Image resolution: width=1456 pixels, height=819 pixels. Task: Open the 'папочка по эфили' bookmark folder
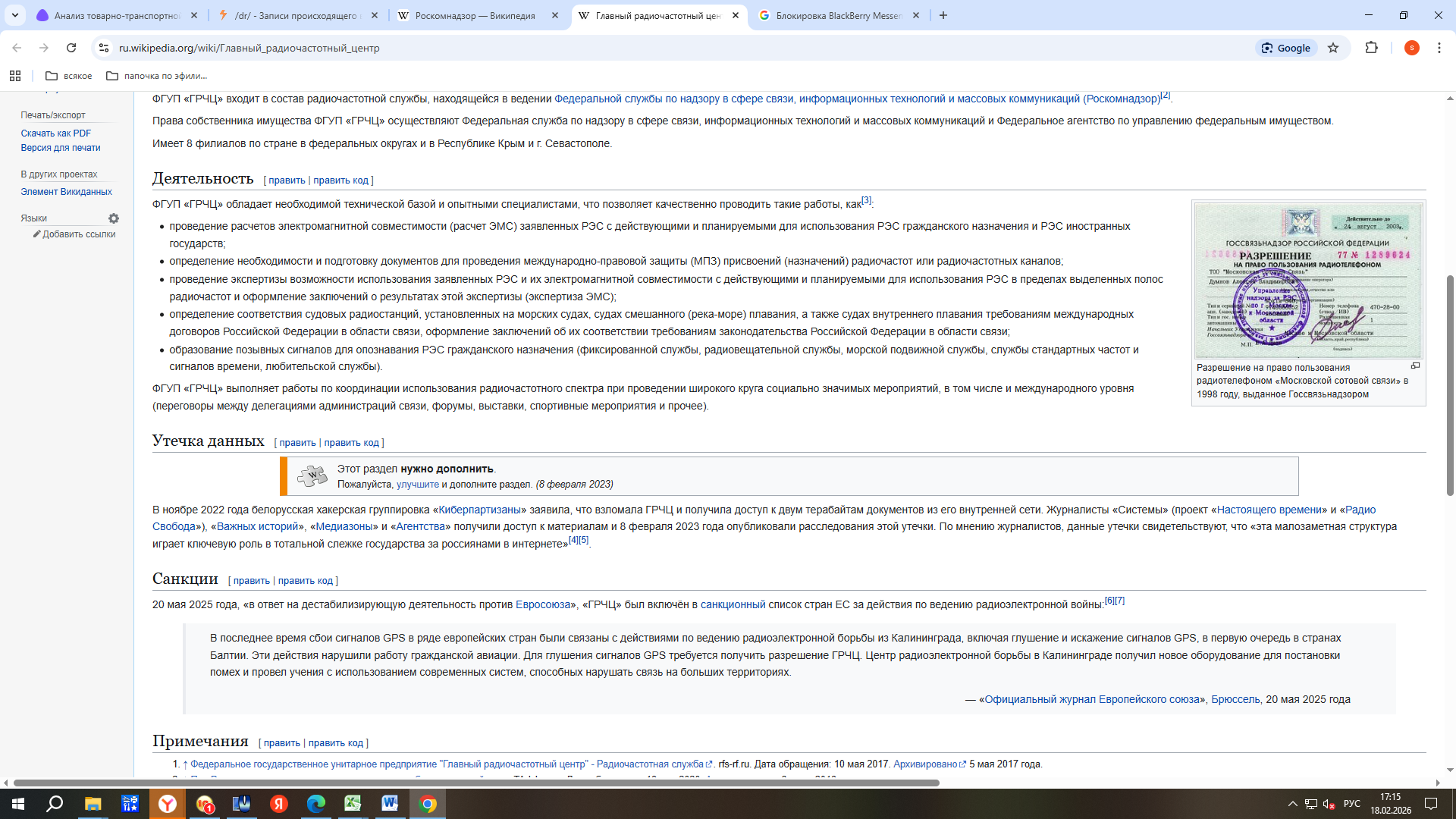tap(157, 76)
